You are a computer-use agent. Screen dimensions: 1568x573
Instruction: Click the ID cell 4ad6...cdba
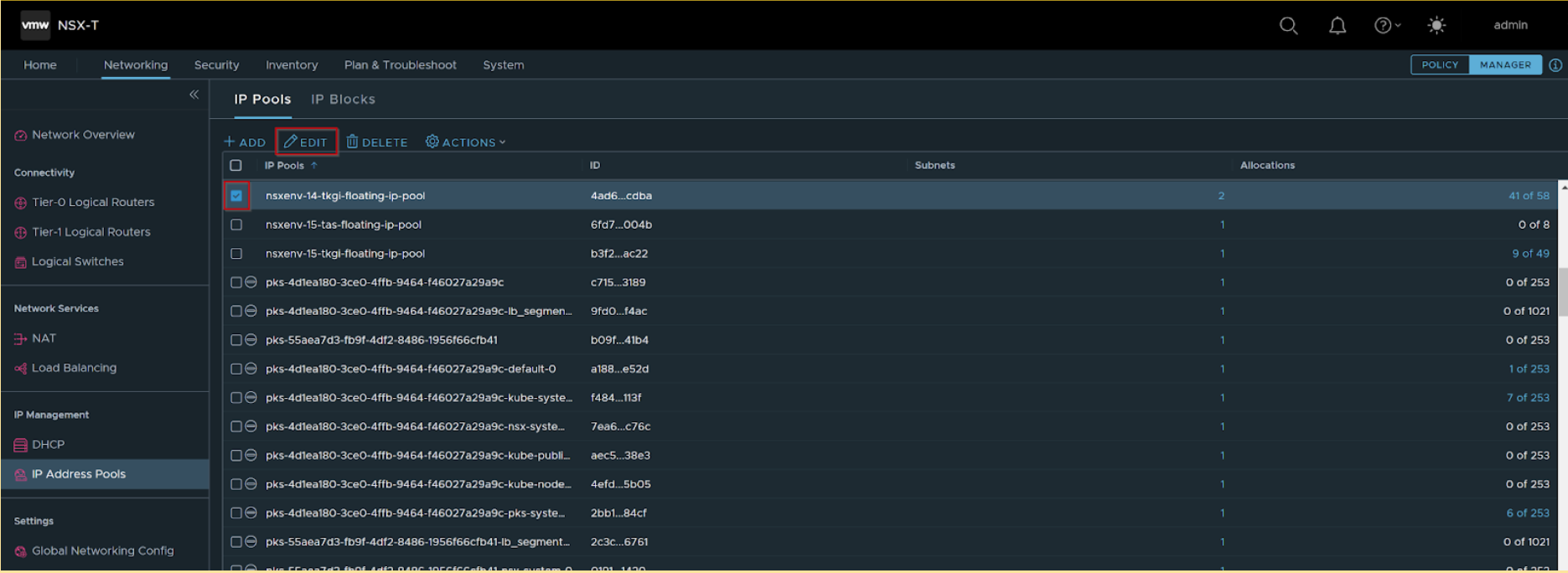tap(621, 196)
